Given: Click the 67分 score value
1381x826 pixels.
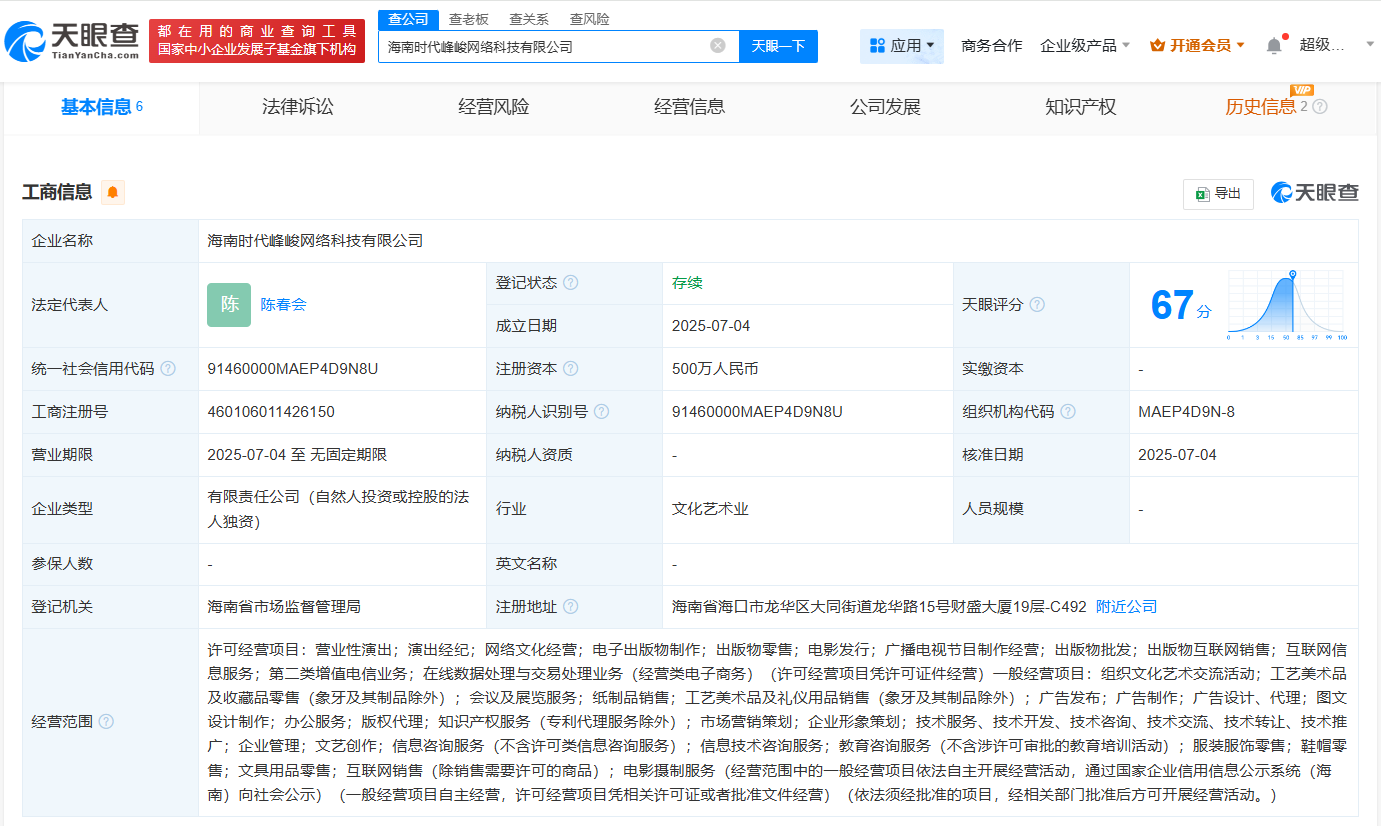Looking at the screenshot, I should point(1180,305).
